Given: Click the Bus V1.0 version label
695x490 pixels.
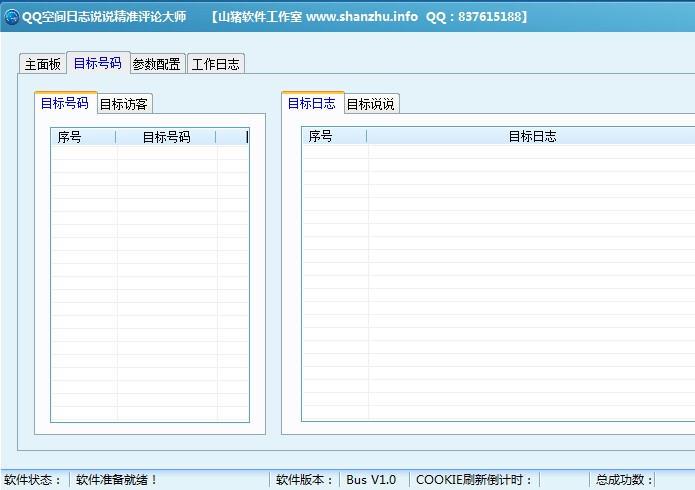Looking at the screenshot, I should 371,480.
